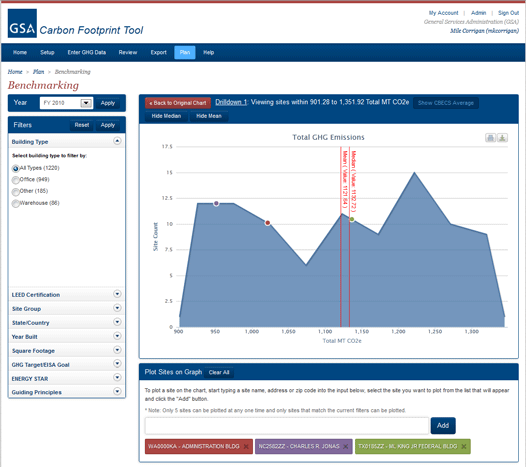Screen dimensions: 526x467
Task: Expand Year Built filter
Action: [x=117, y=336]
